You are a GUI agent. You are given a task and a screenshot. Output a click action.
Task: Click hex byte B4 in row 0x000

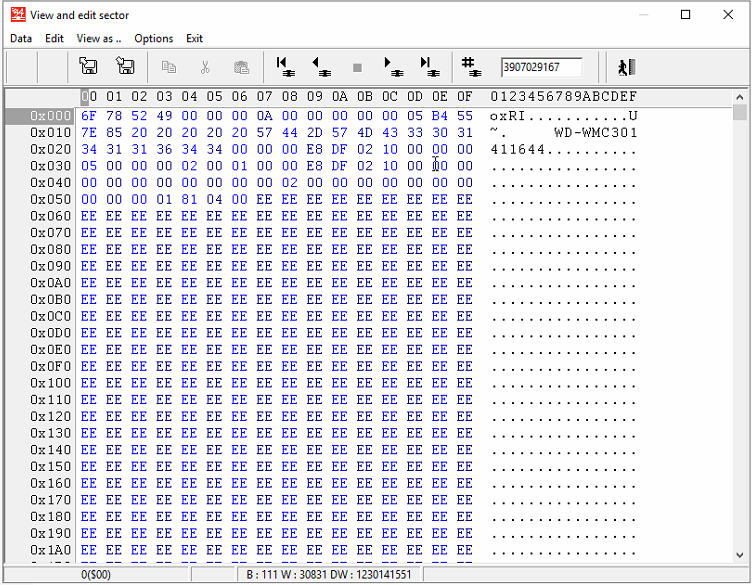tap(439, 116)
